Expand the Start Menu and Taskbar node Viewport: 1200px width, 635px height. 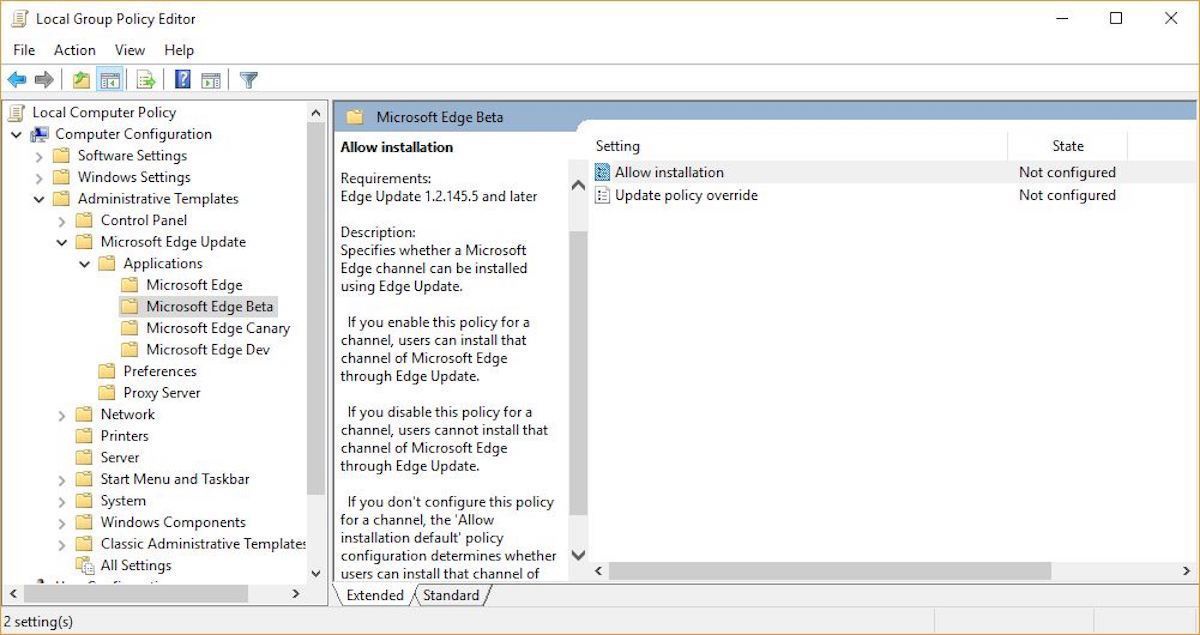[62, 479]
